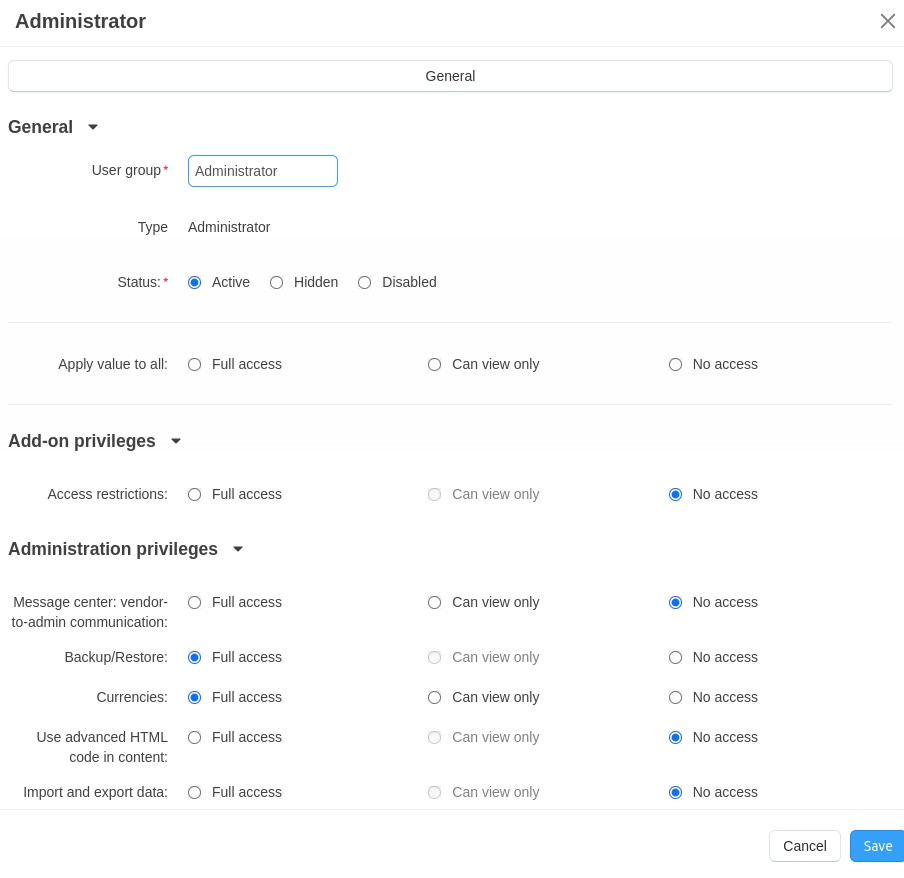Grant Full access for Import and export data

pyautogui.click(x=194, y=793)
